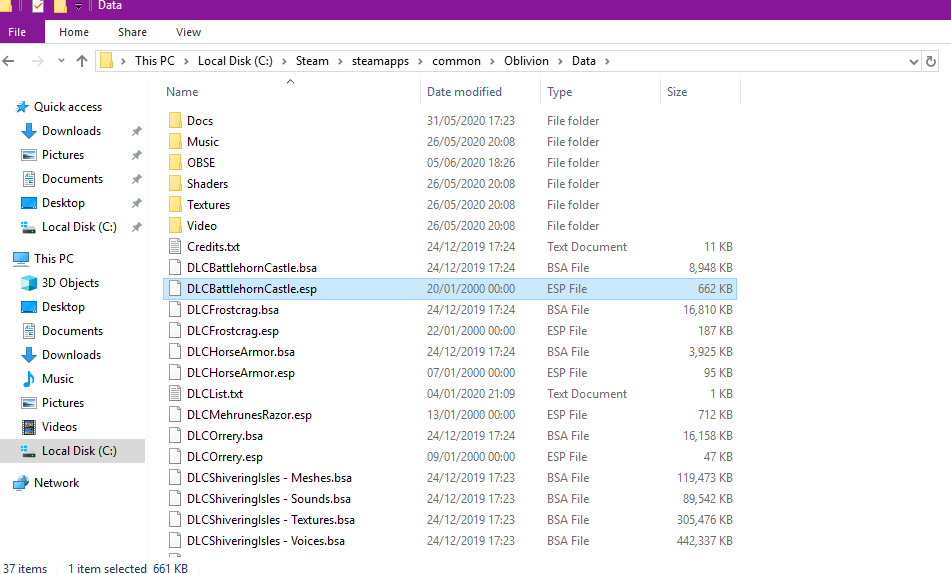
Task: Expand the address bar history dropdown
Action: [913, 61]
